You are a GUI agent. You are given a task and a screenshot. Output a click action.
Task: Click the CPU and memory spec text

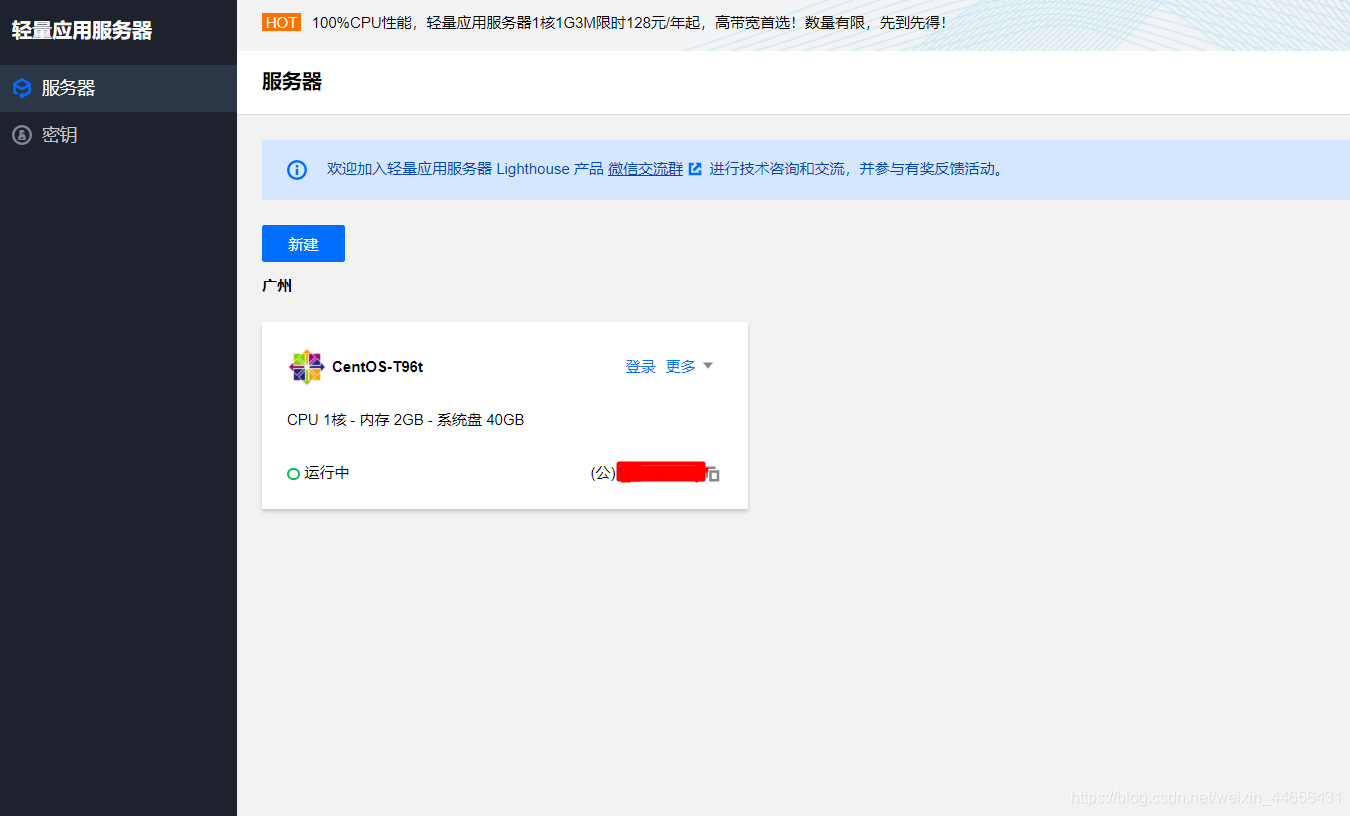click(x=405, y=419)
